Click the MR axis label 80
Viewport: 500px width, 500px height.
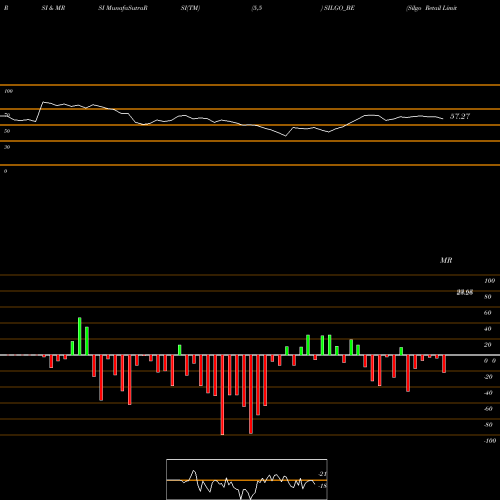(487, 297)
